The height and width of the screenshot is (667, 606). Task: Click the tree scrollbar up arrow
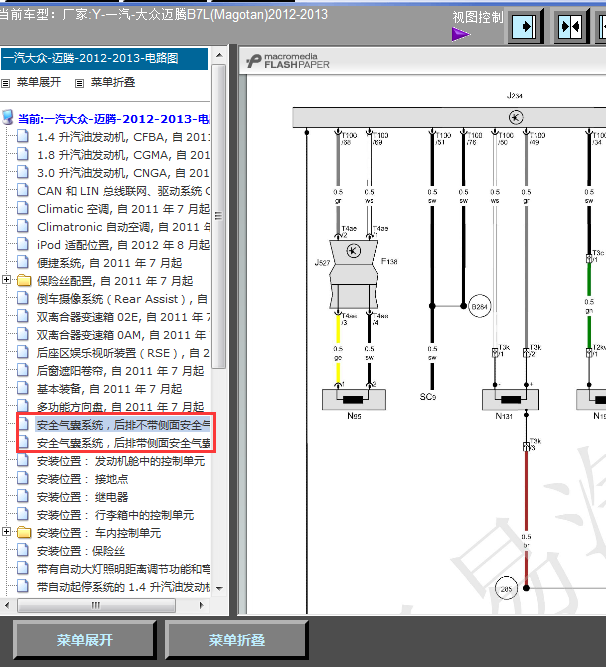[219, 55]
